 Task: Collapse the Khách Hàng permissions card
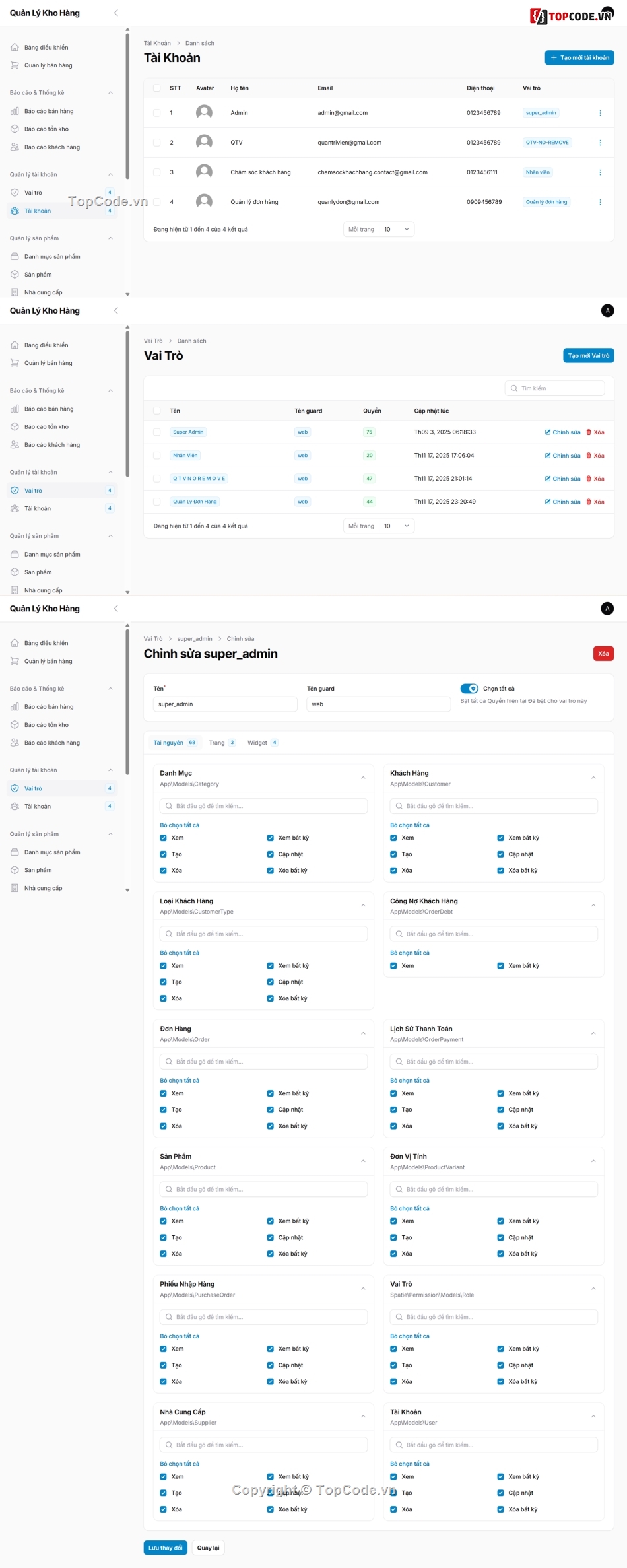tap(593, 778)
